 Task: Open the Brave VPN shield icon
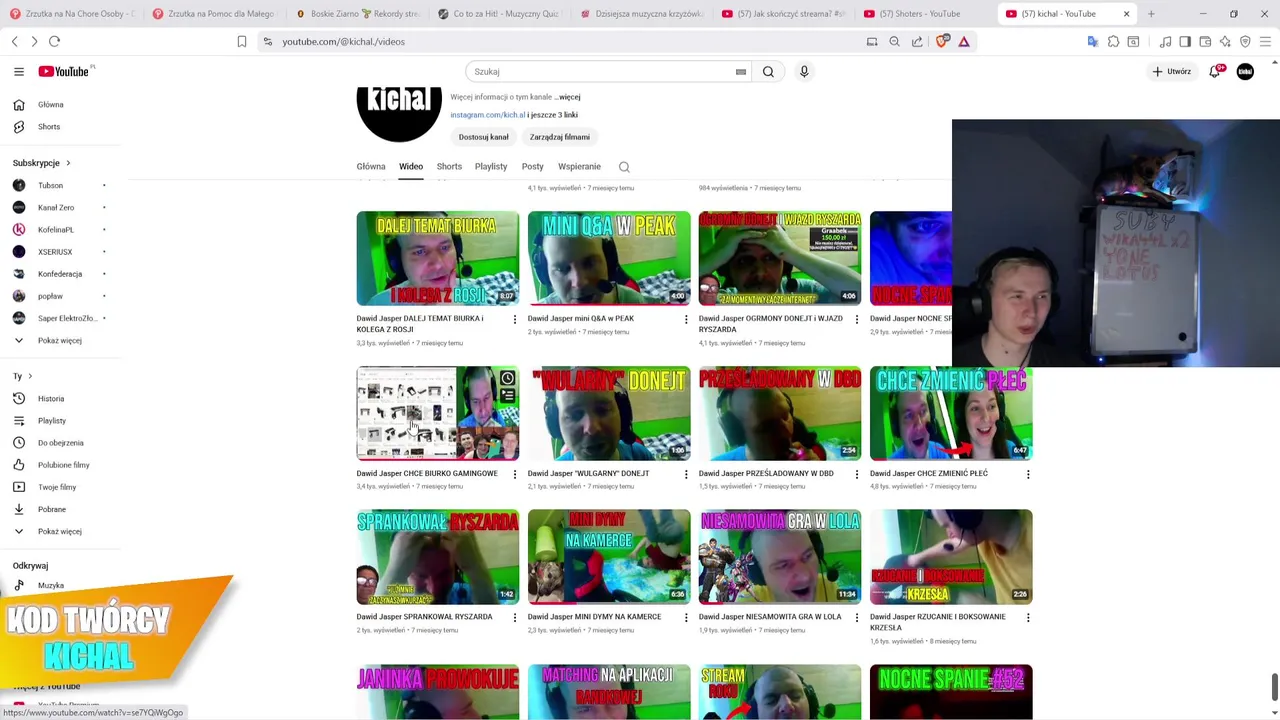(1245, 41)
